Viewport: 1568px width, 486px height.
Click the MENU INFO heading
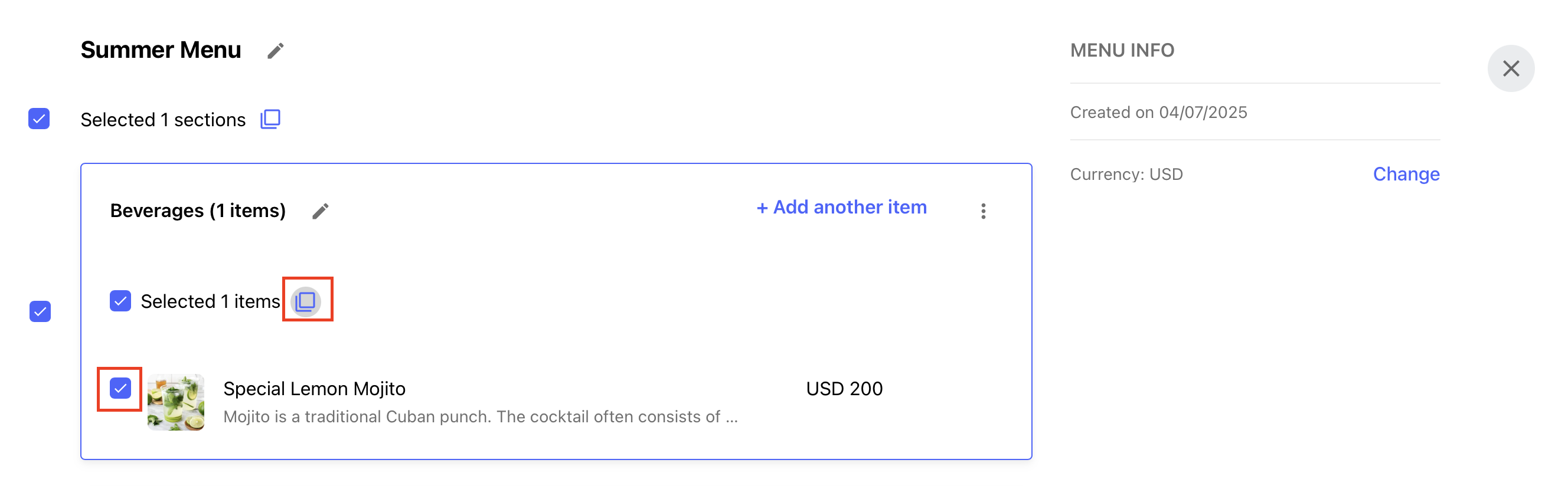click(1122, 51)
